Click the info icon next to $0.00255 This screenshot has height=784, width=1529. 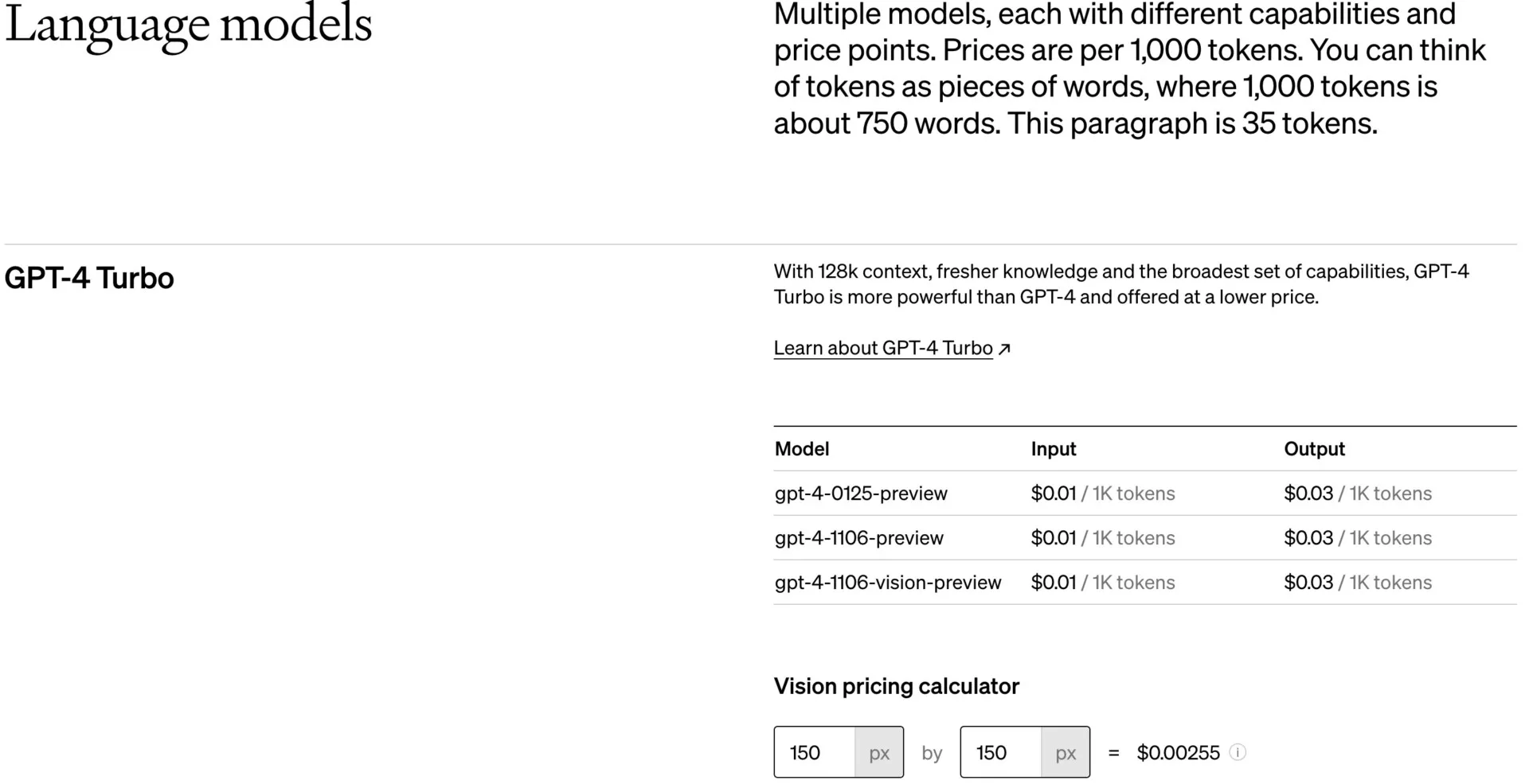tap(1238, 752)
